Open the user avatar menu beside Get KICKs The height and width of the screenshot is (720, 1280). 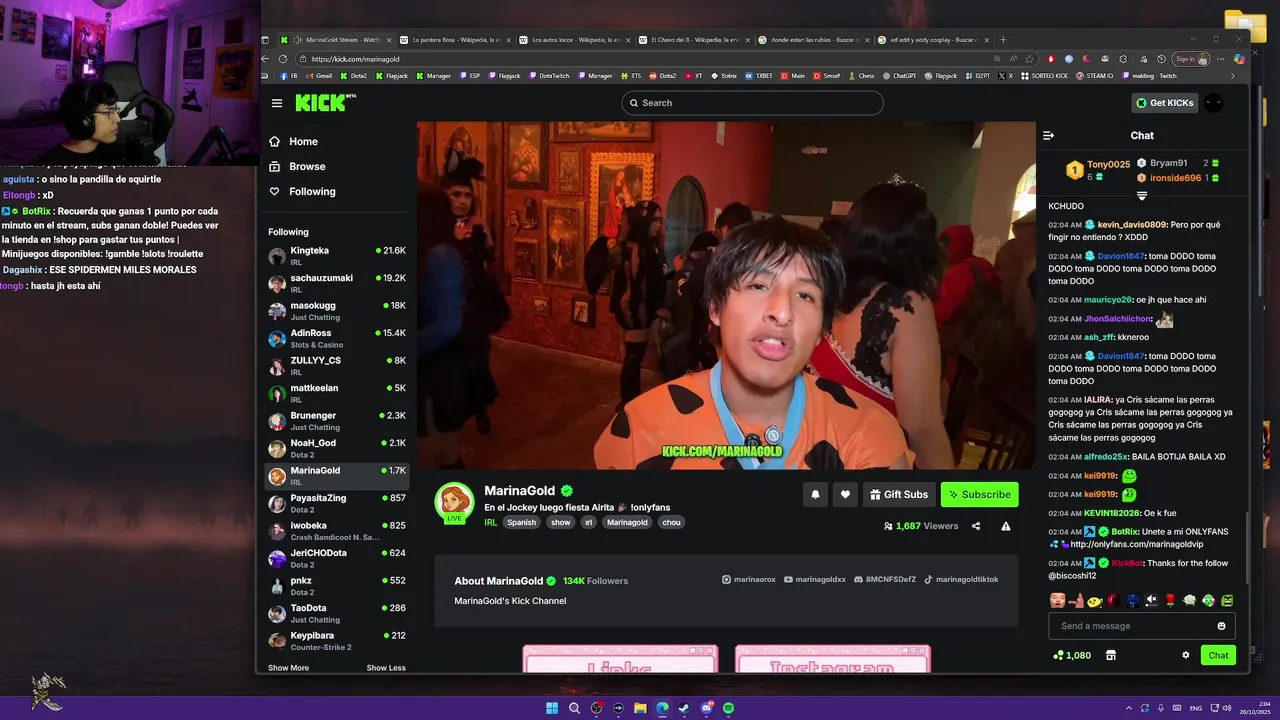[x=1213, y=103]
